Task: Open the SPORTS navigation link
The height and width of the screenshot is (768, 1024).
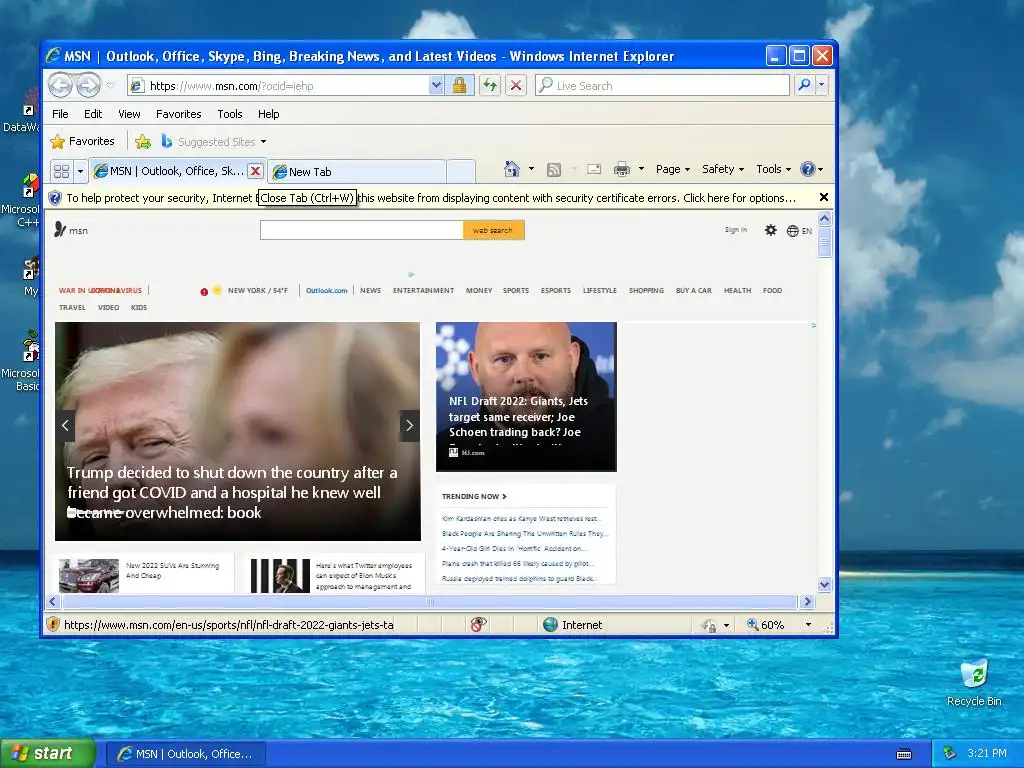Action: click(516, 291)
